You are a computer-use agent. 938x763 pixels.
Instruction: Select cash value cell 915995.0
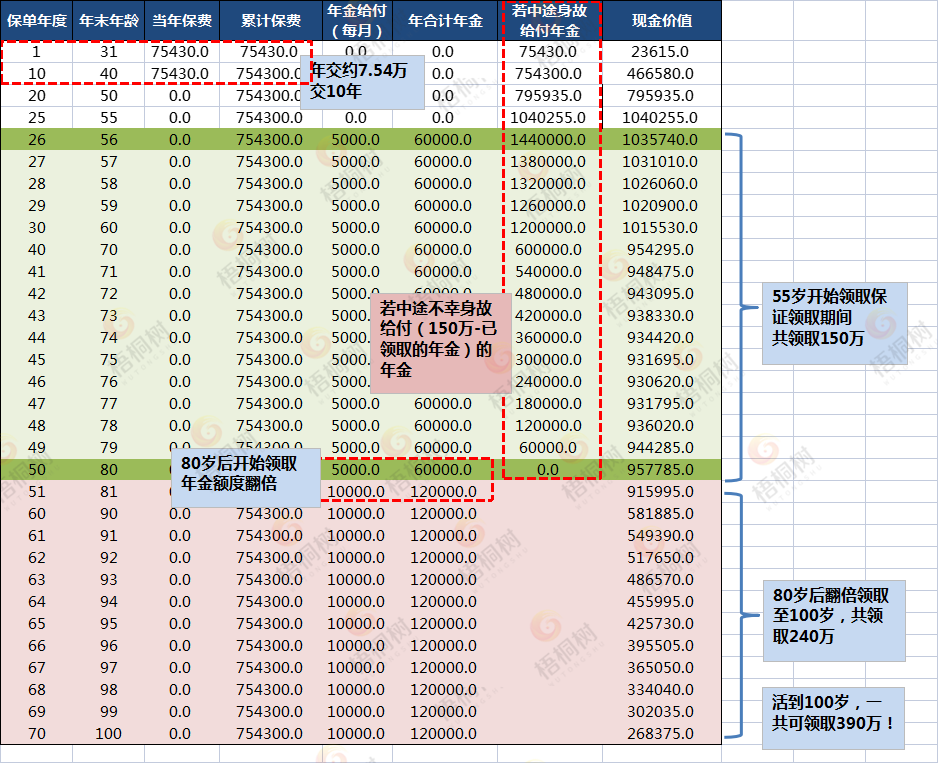pyautogui.click(x=660, y=491)
